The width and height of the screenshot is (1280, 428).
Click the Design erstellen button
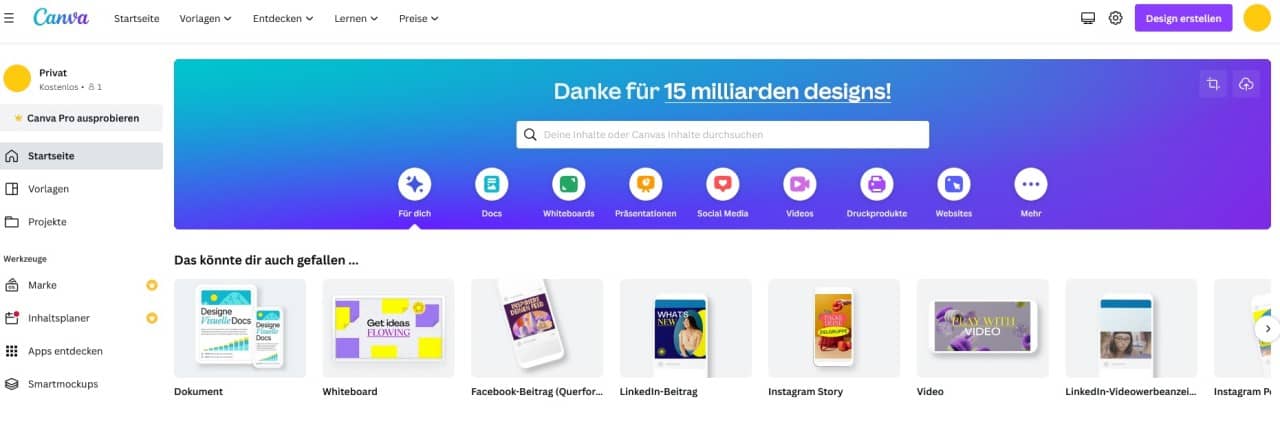(1184, 18)
